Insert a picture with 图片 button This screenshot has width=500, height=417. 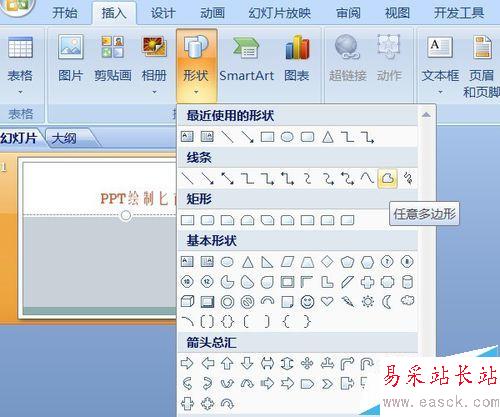pos(70,58)
